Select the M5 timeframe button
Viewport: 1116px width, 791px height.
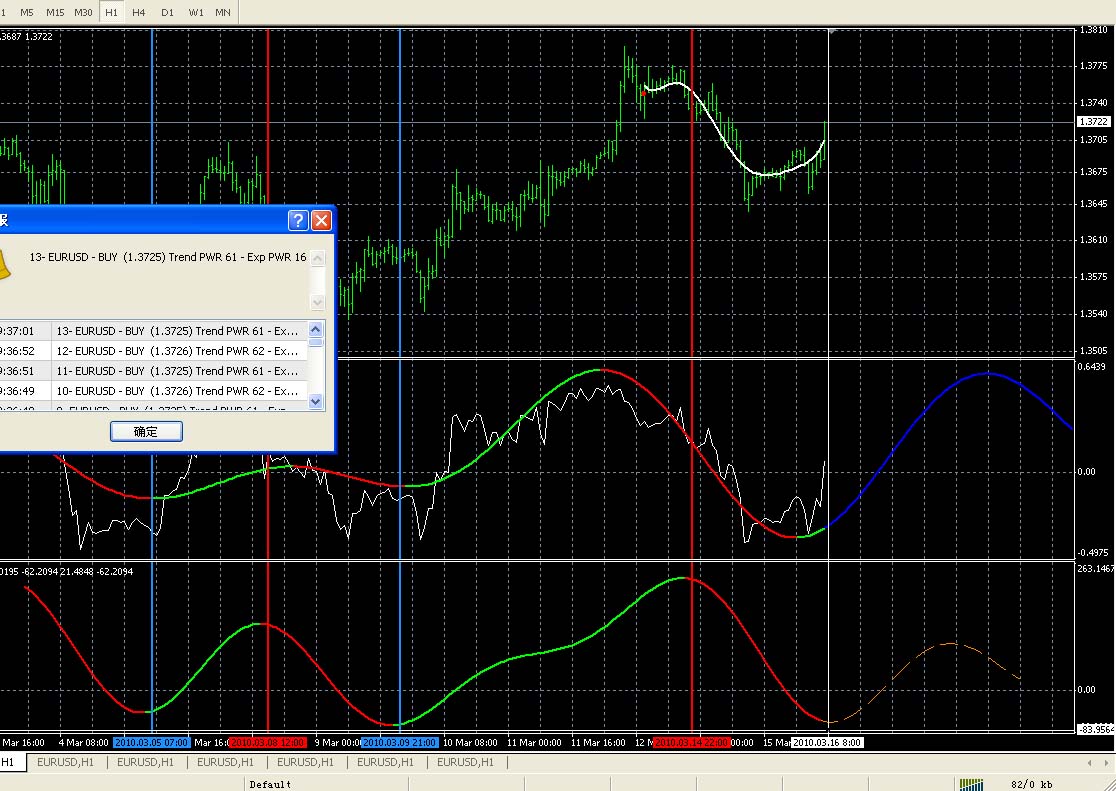point(26,12)
